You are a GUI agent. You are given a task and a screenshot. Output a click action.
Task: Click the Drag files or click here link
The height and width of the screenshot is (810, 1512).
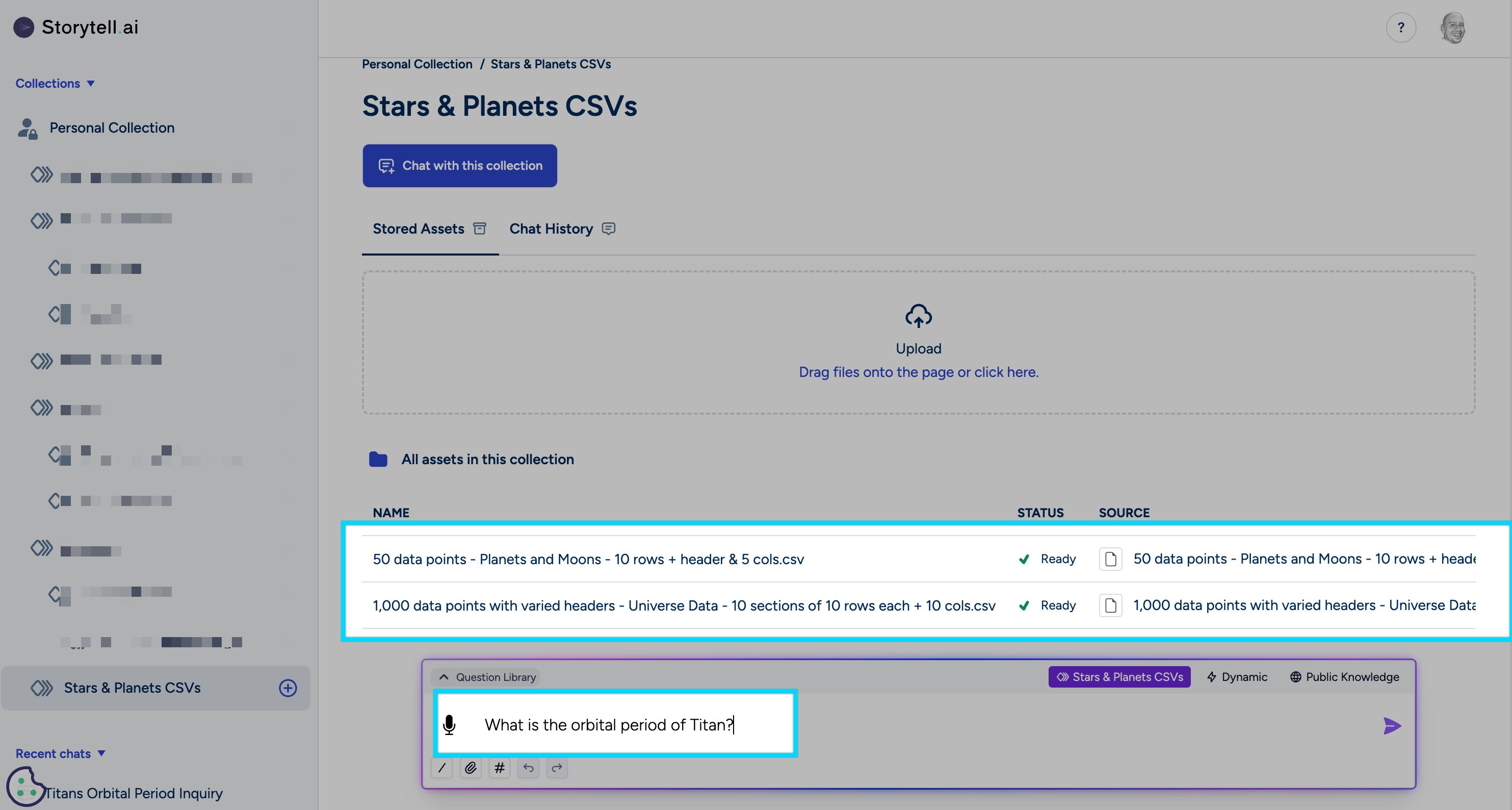coord(918,372)
